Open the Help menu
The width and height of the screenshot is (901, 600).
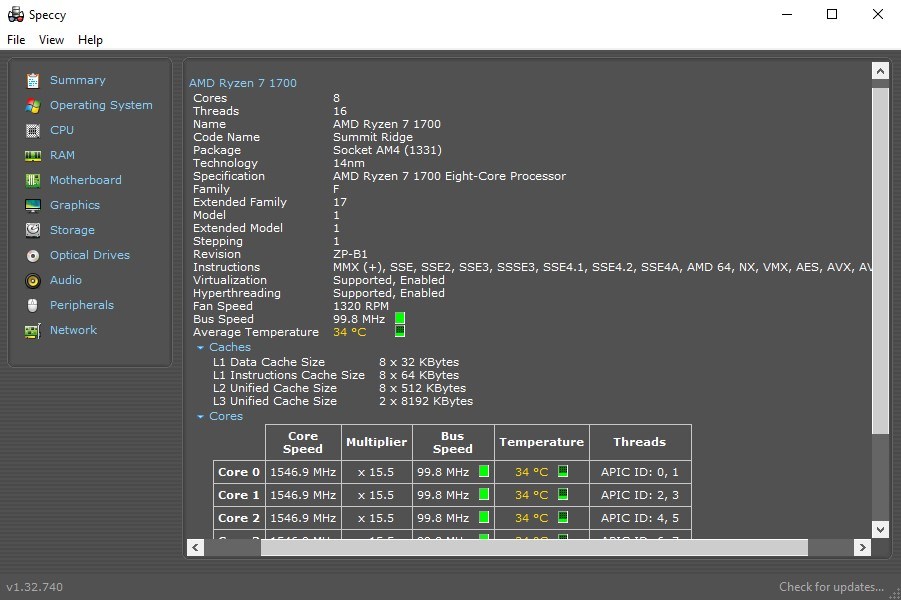point(90,40)
